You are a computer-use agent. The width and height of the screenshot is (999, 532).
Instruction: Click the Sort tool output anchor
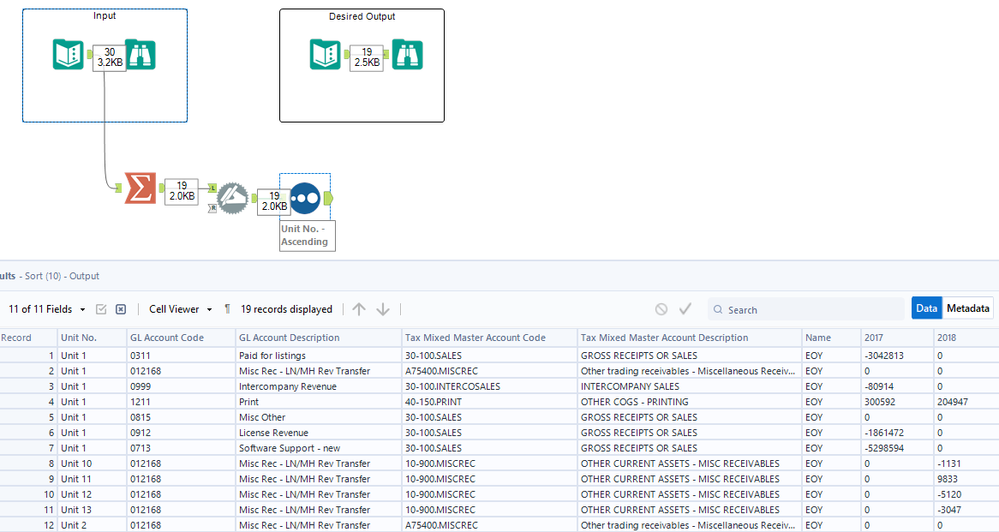(x=328, y=198)
